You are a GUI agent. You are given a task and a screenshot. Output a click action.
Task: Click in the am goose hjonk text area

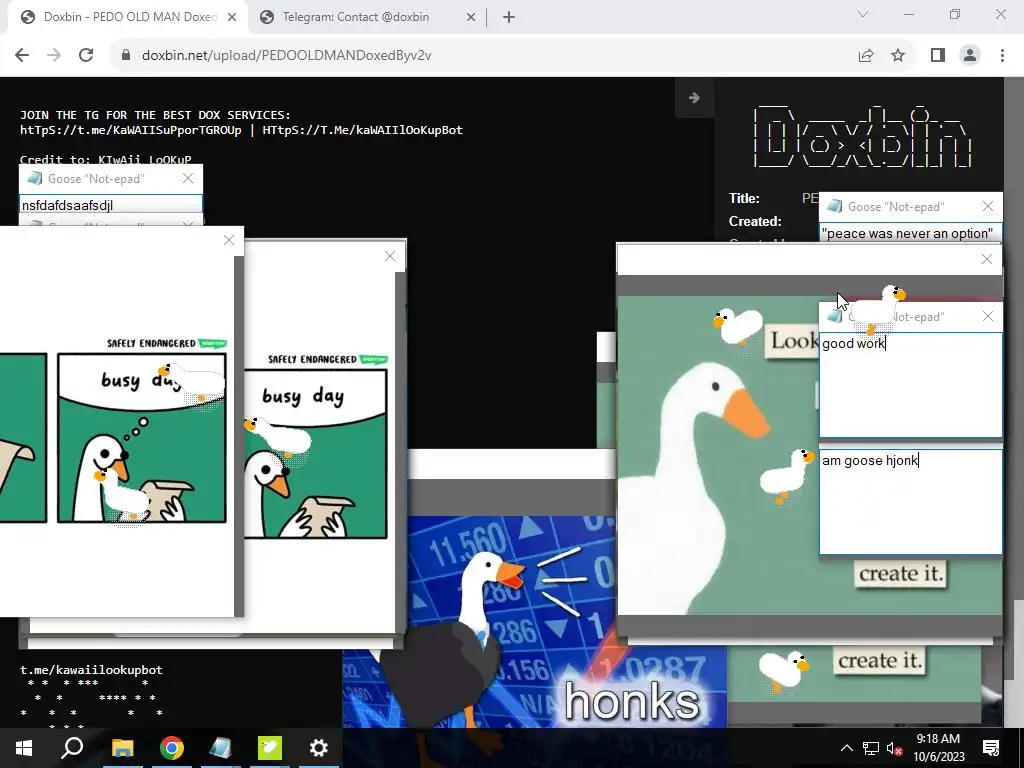click(x=910, y=502)
